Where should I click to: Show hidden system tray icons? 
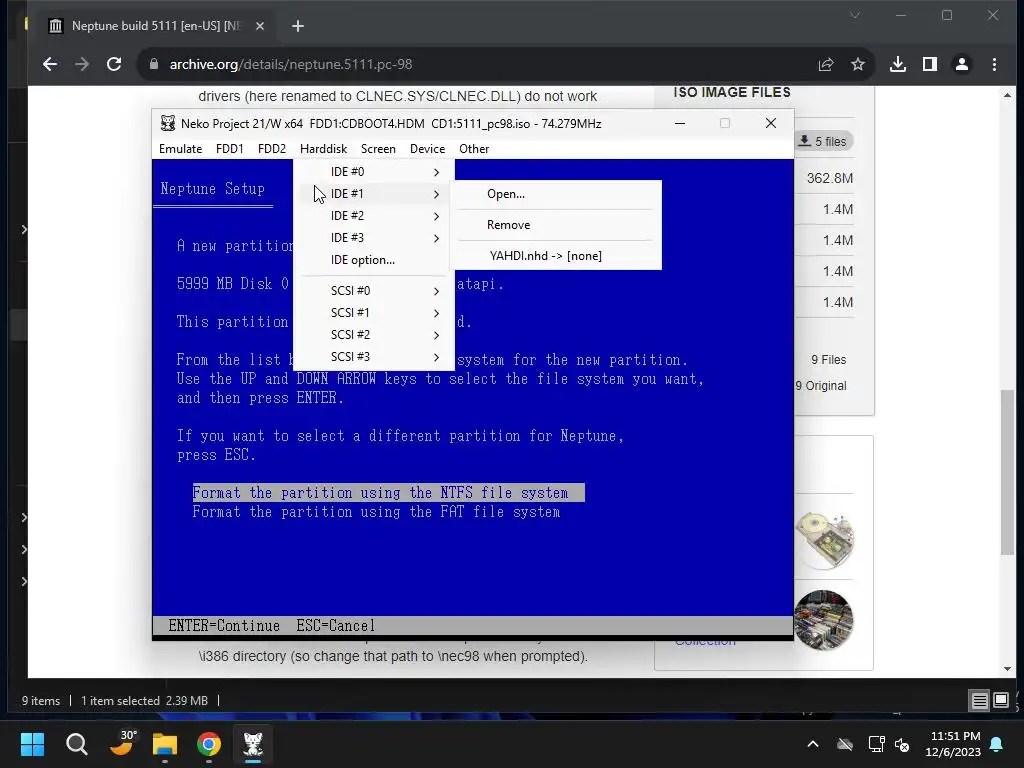click(x=813, y=744)
